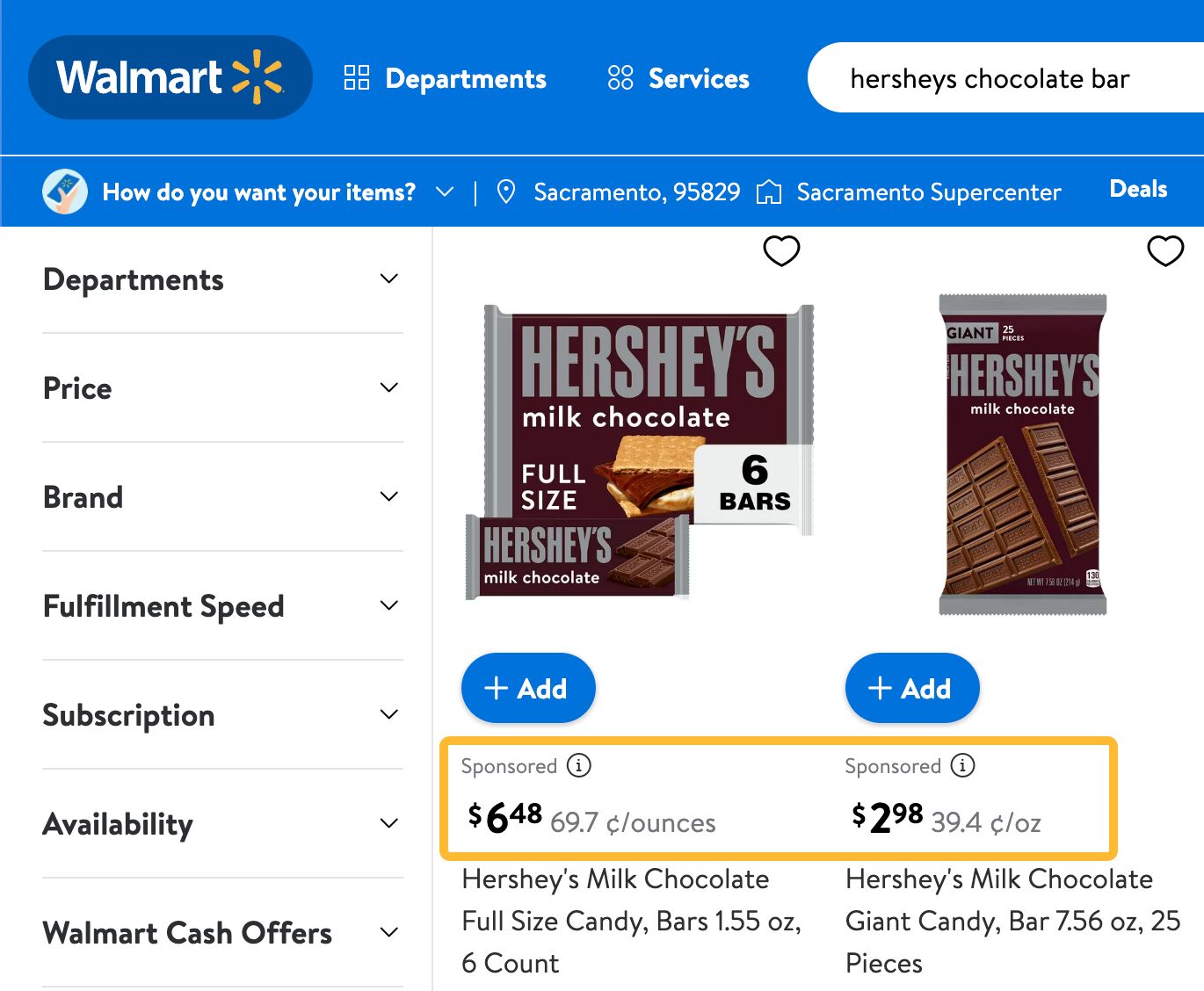
Task: Add the 6-count full size bars
Action: (x=527, y=688)
